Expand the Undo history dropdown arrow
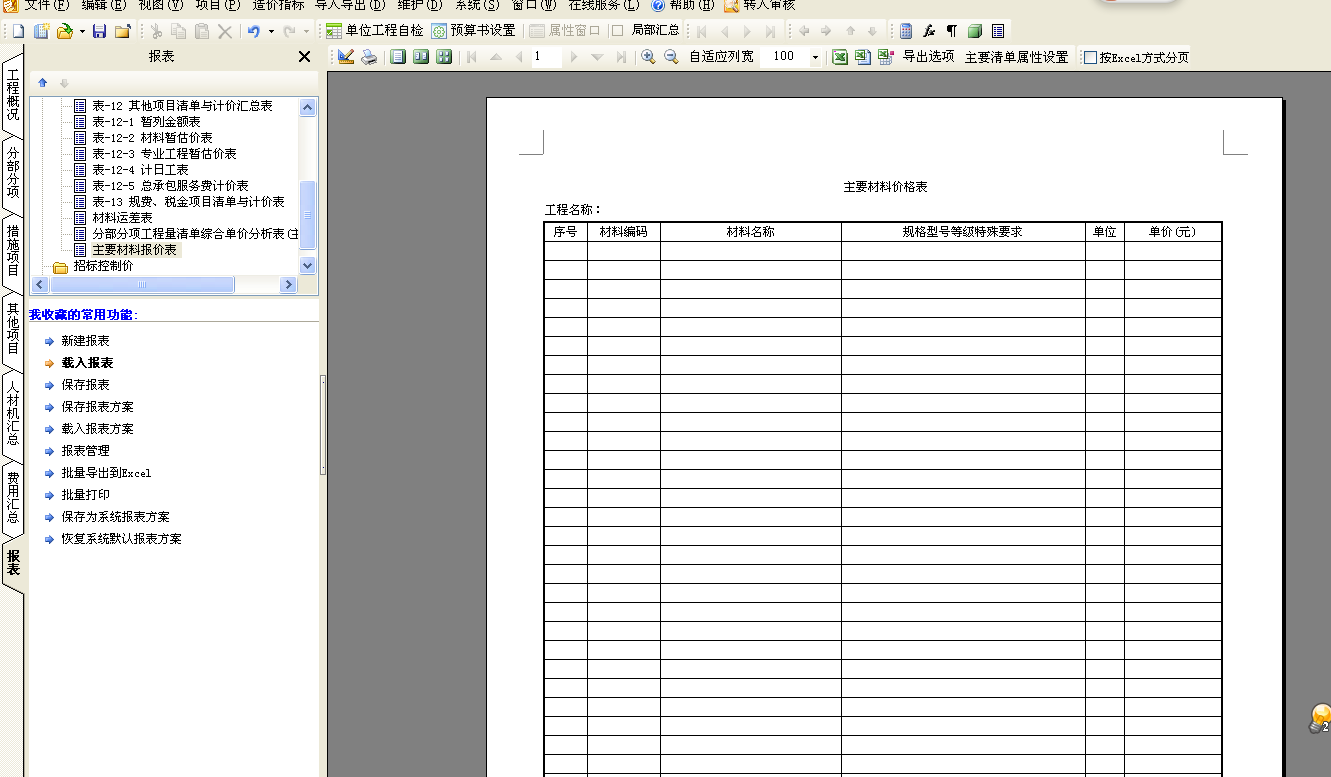 pyautogui.click(x=270, y=31)
